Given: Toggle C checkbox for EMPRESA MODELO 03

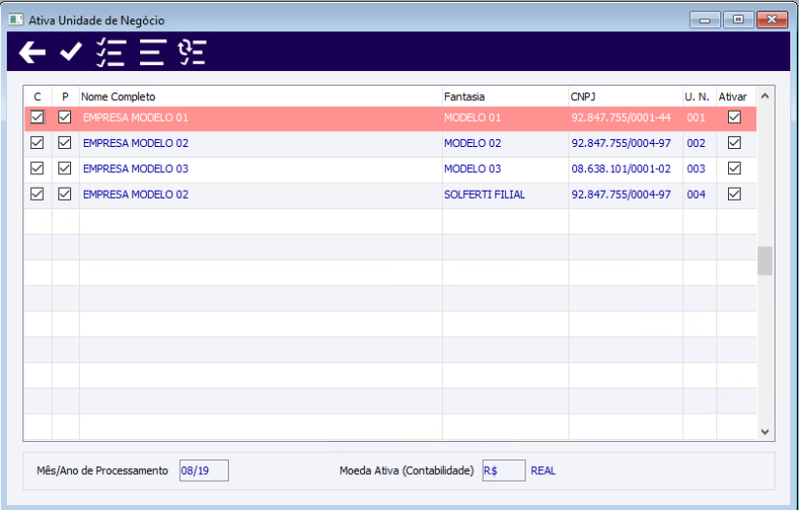Looking at the screenshot, I should coord(37,168).
